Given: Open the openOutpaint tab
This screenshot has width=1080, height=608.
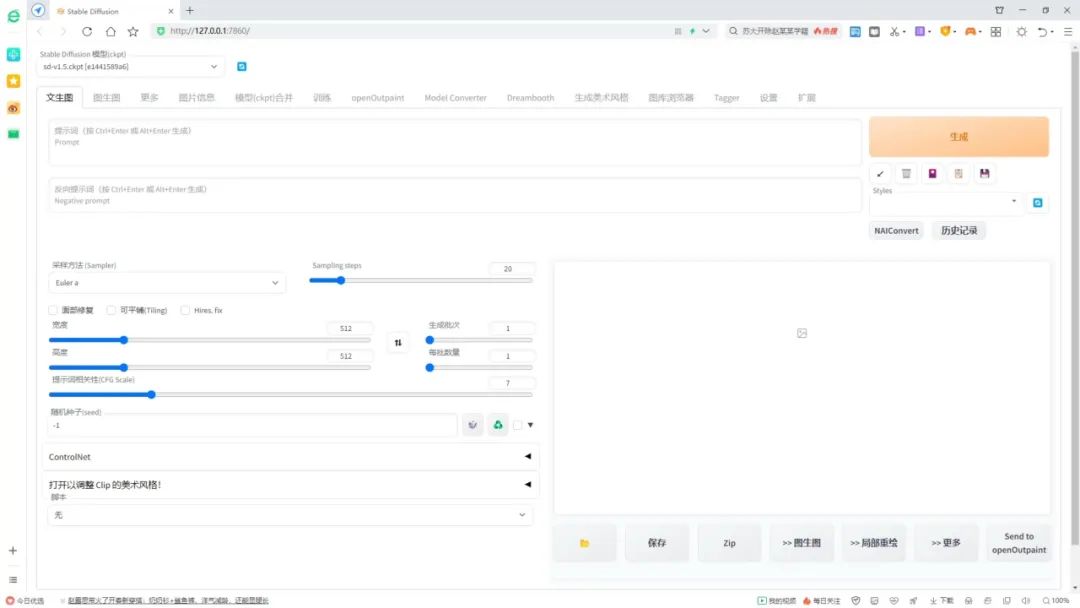Looking at the screenshot, I should (x=377, y=98).
